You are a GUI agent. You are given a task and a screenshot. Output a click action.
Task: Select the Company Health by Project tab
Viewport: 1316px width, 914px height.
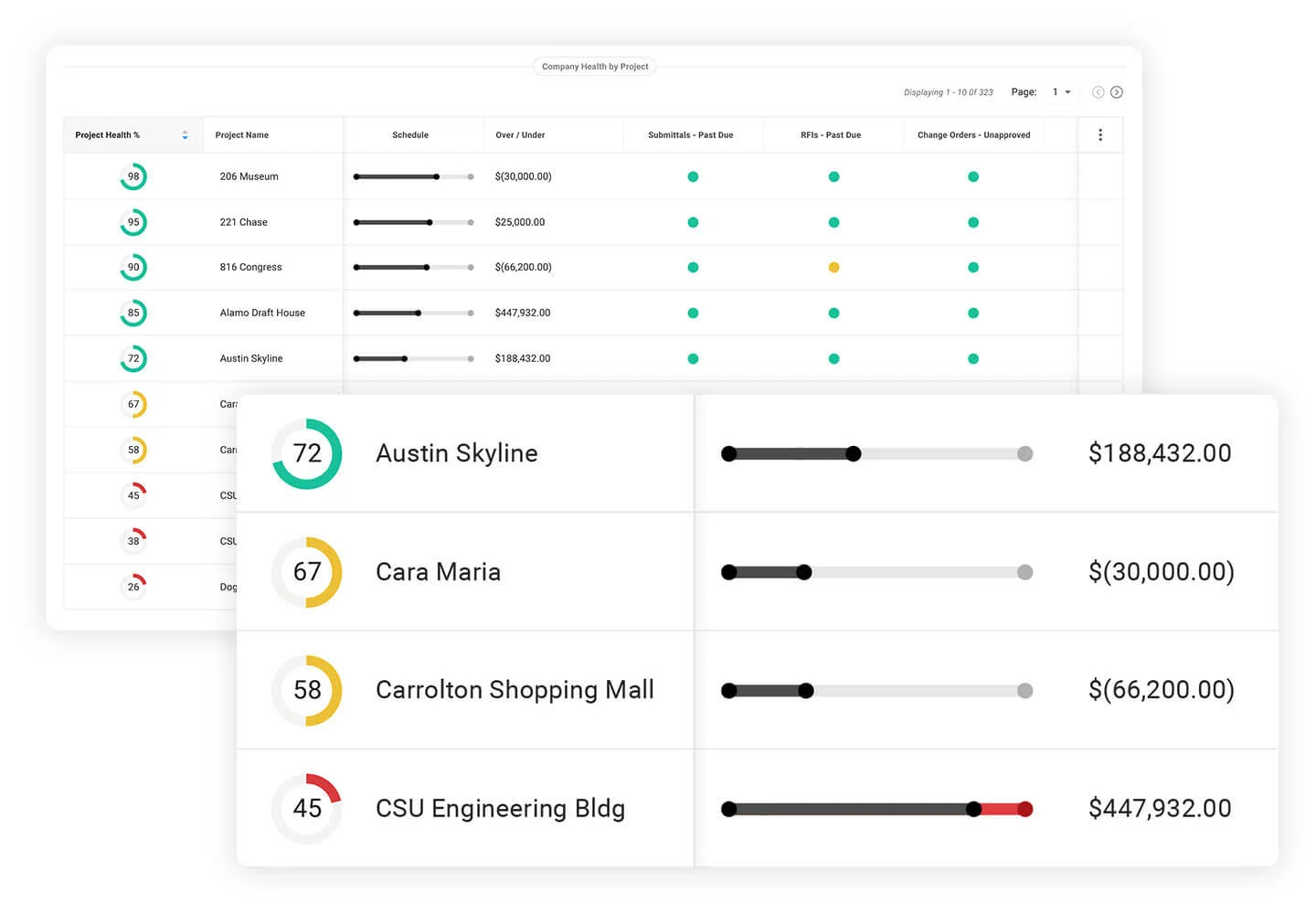[594, 66]
